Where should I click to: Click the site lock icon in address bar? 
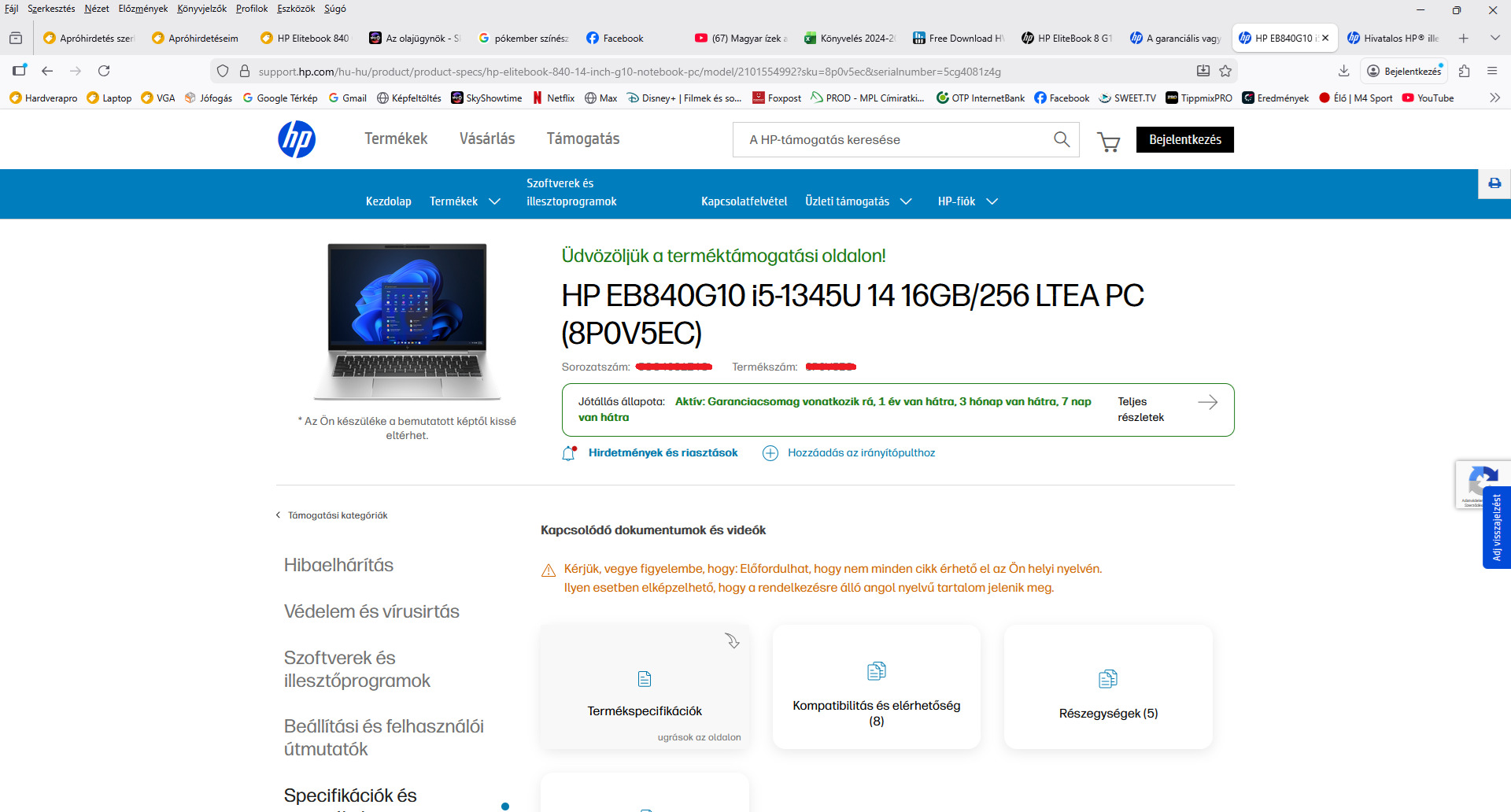point(245,71)
